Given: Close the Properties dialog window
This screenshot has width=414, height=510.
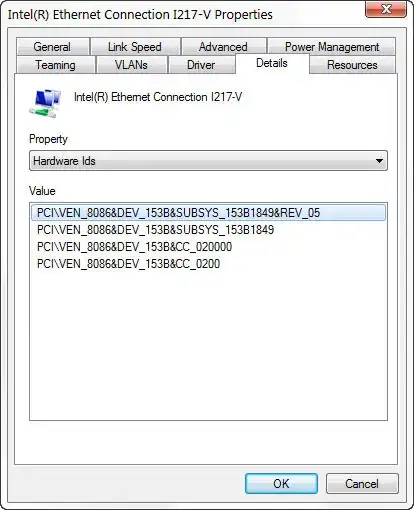Looking at the screenshot, I should (386, 9).
